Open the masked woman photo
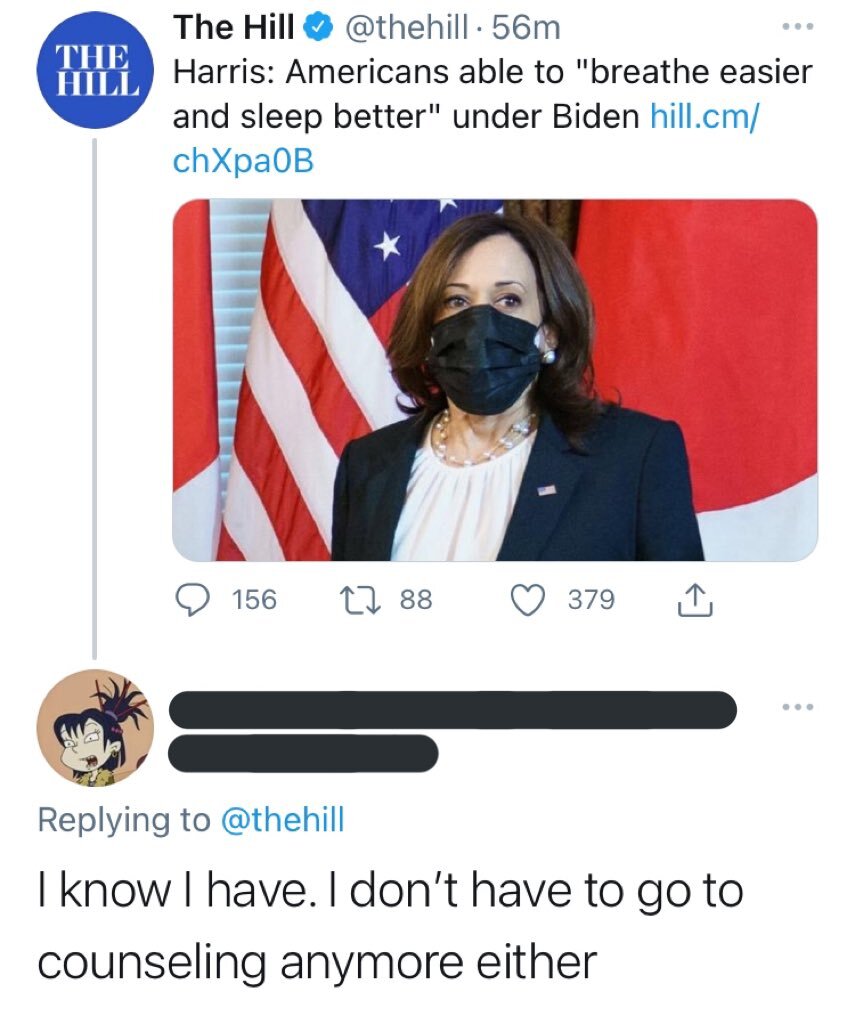The image size is (855, 1024). tap(495, 380)
